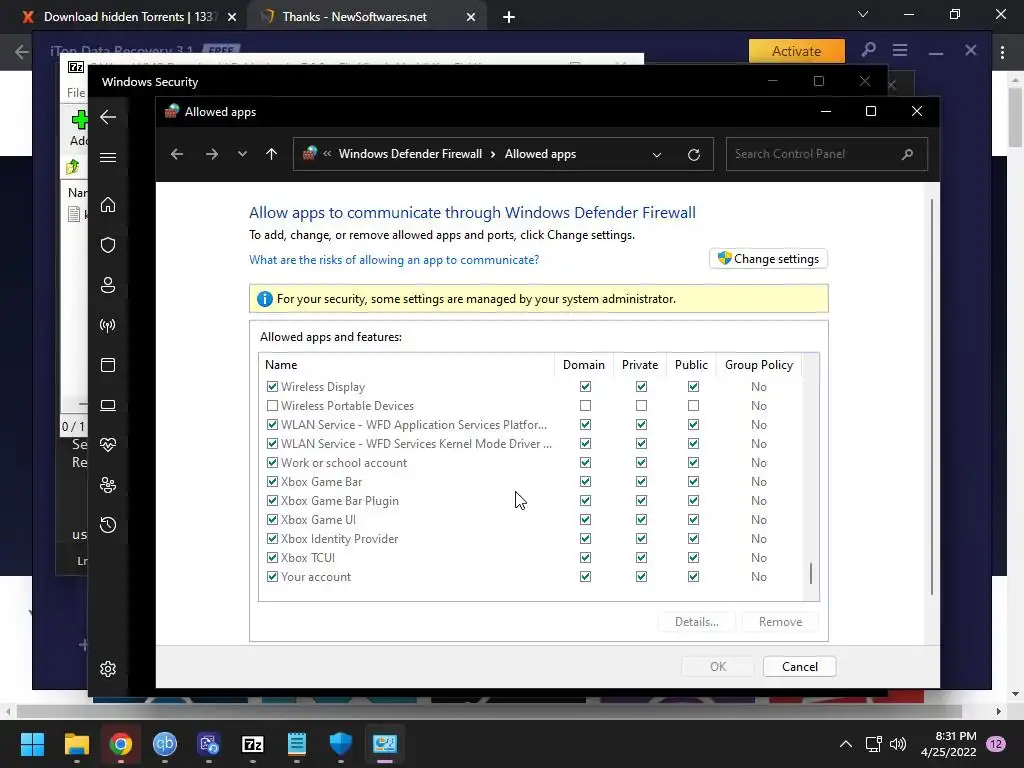Open Windows Security settings gear
The width and height of the screenshot is (1024, 768).
108,669
